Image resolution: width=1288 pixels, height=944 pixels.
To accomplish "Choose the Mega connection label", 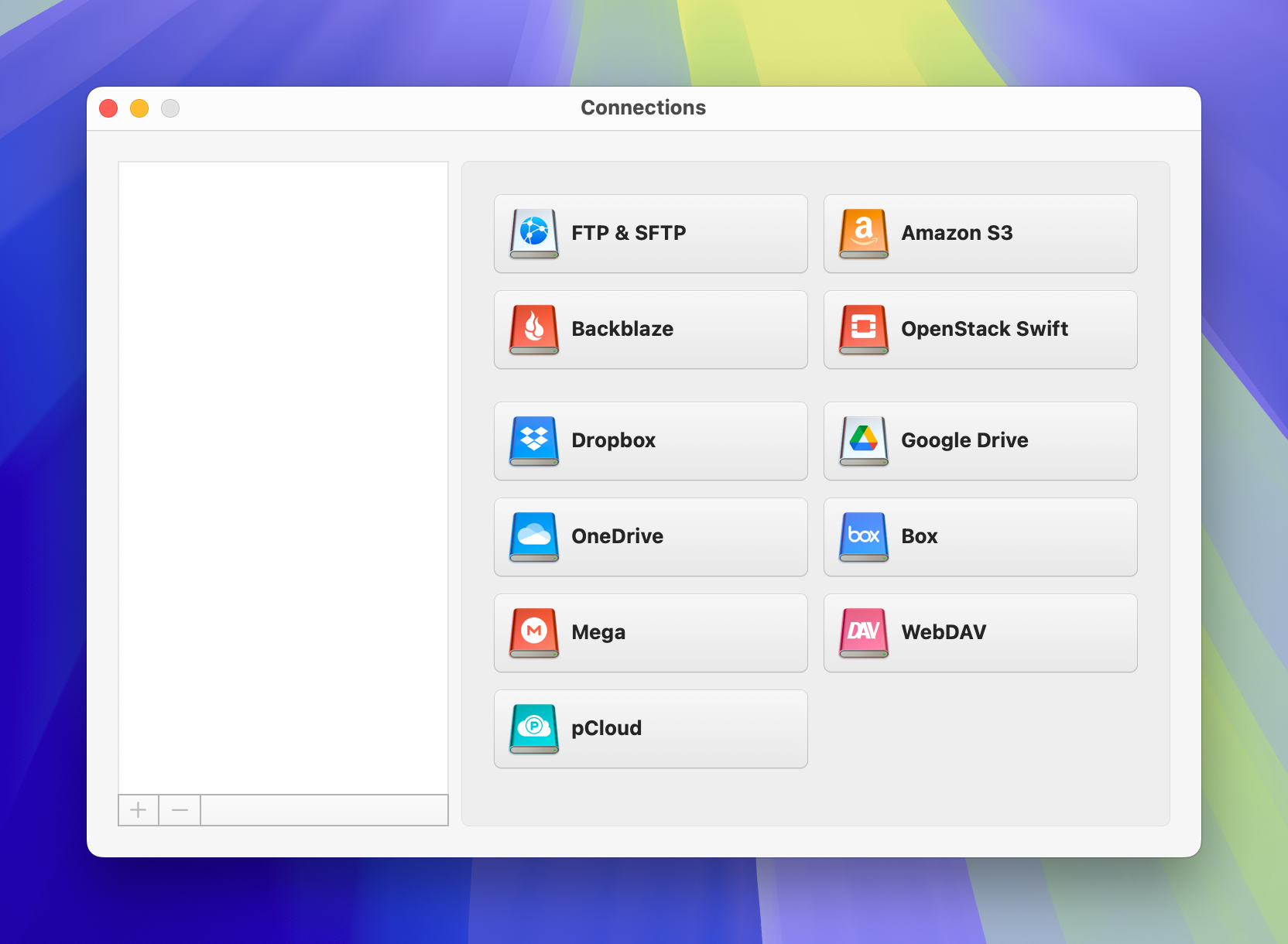I will tap(598, 632).
